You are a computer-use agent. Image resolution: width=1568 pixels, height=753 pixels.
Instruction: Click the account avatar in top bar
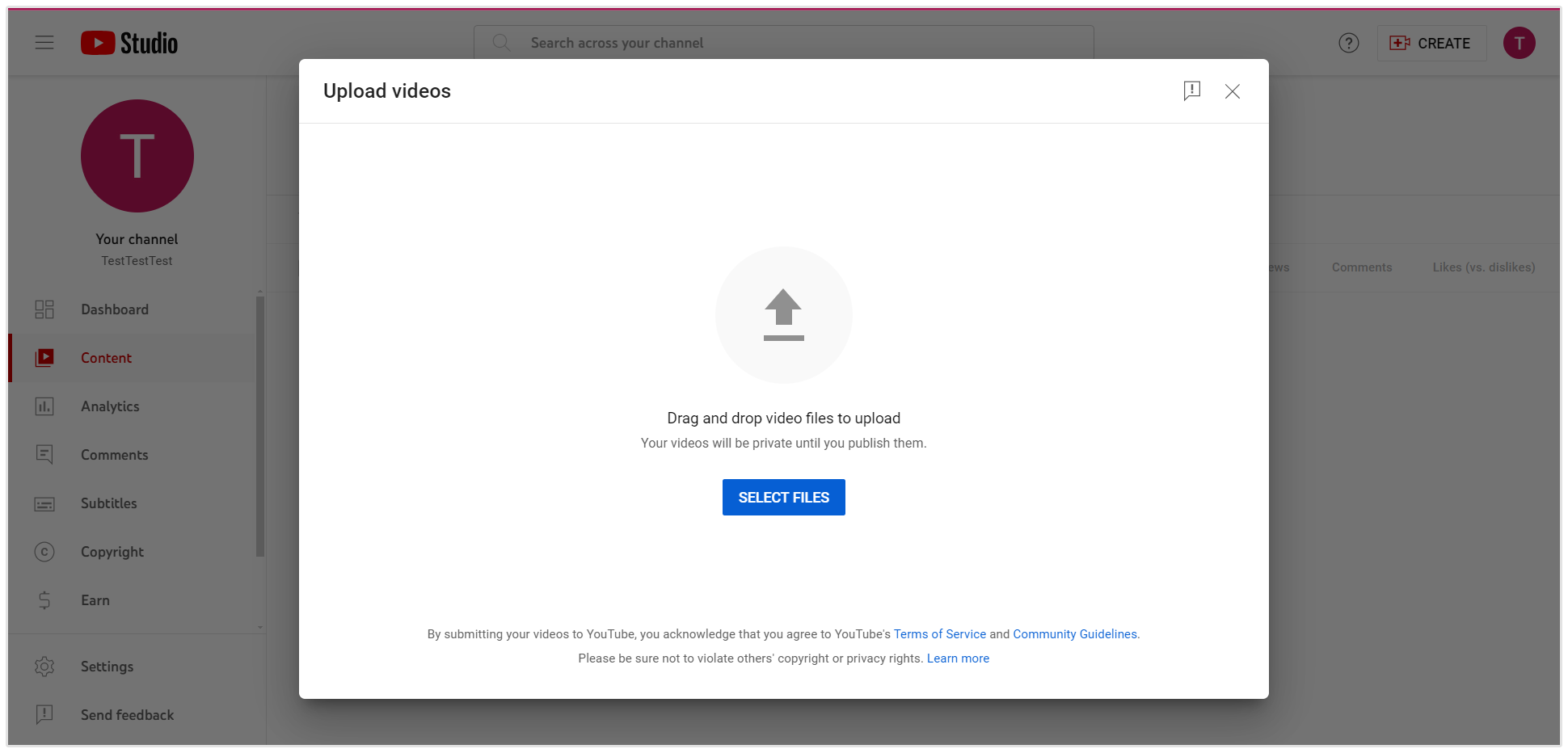1519,43
